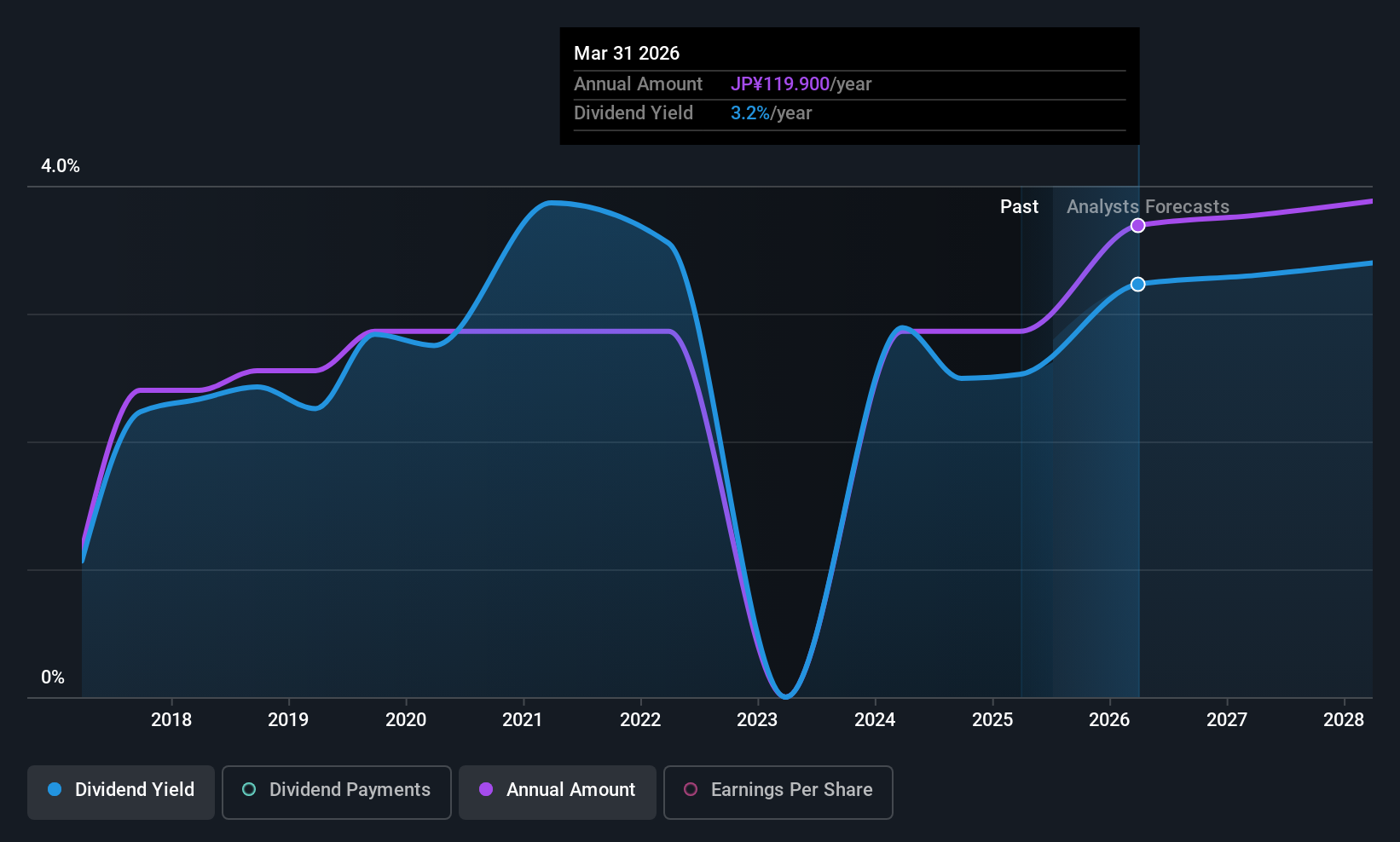
Task: Click the 2022 x-axis label
Action: point(640,719)
